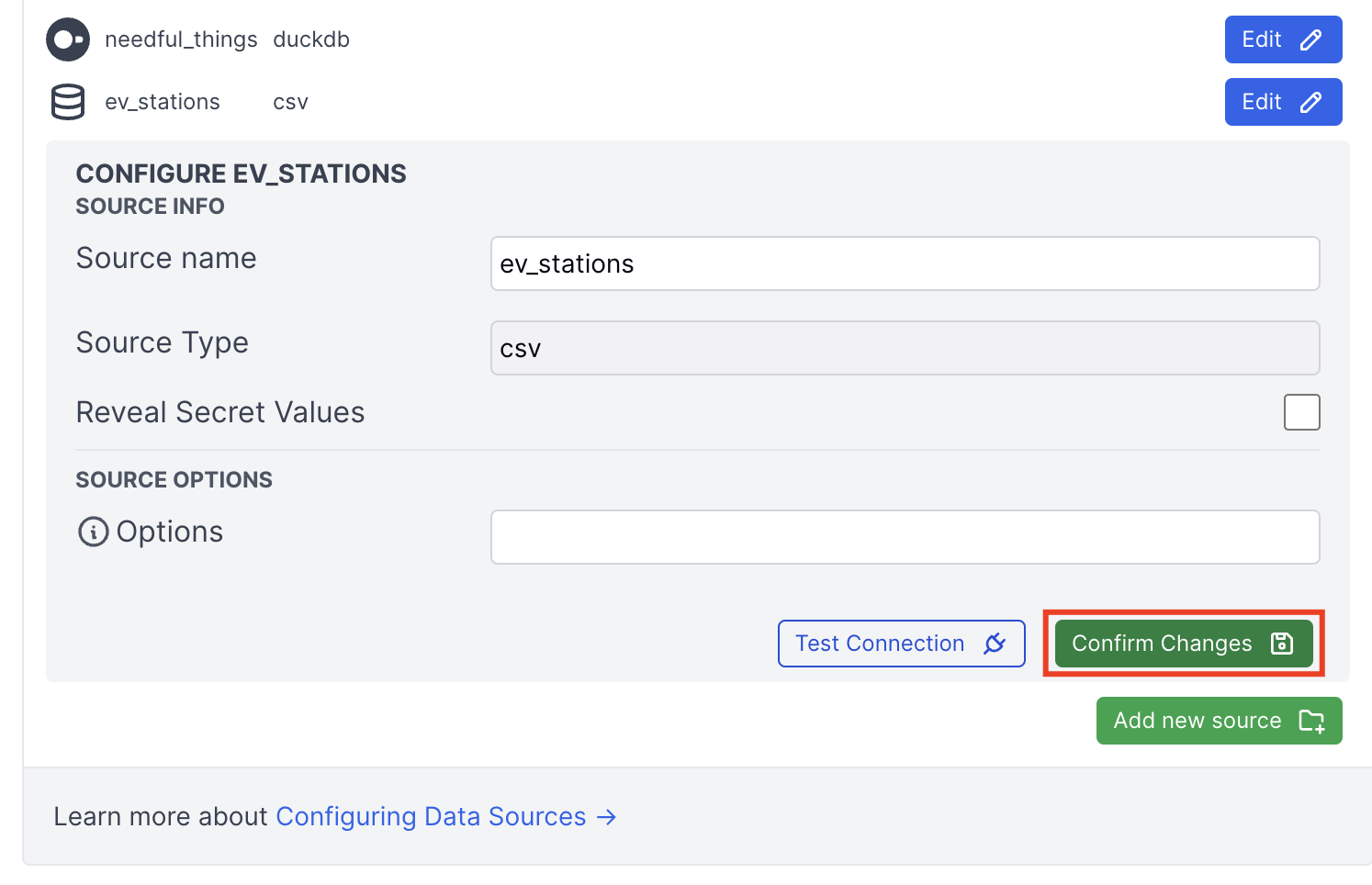The image size is (1372, 885).
Task: Click the Source Type field showing csv
Action: tap(905, 348)
